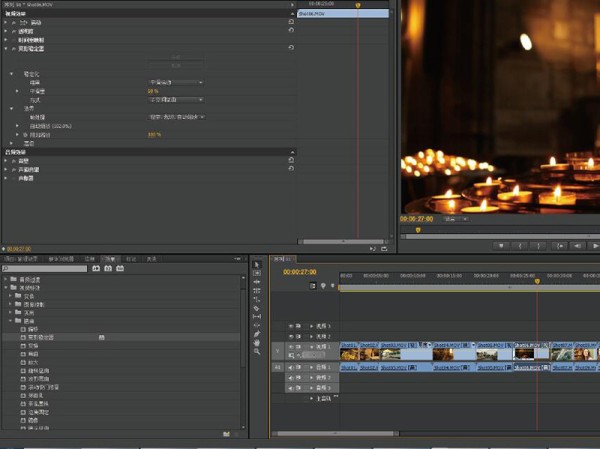Expand the Audio Transitions folder
Screen dimensions: 600x449
click(x=6, y=279)
